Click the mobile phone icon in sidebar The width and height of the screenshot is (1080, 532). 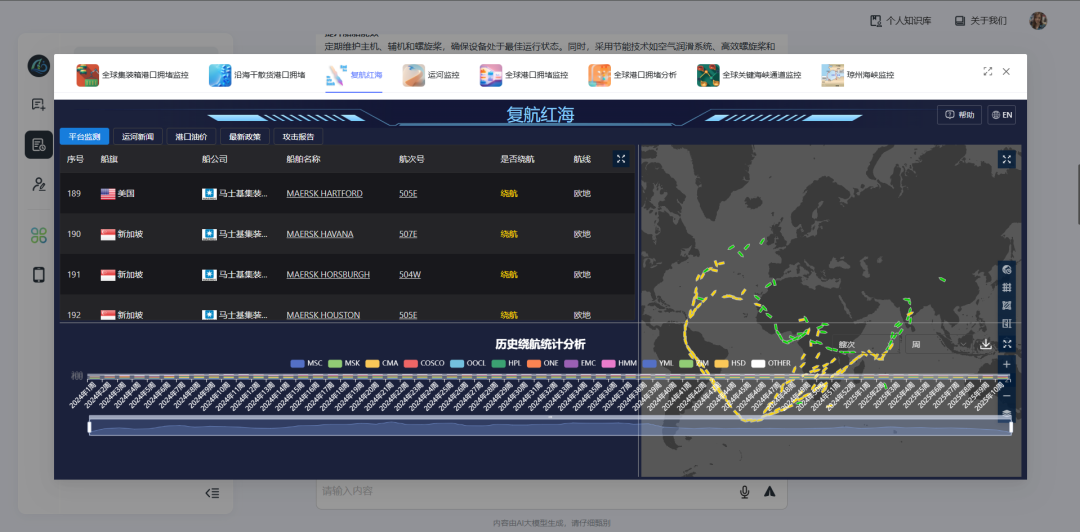tap(39, 275)
